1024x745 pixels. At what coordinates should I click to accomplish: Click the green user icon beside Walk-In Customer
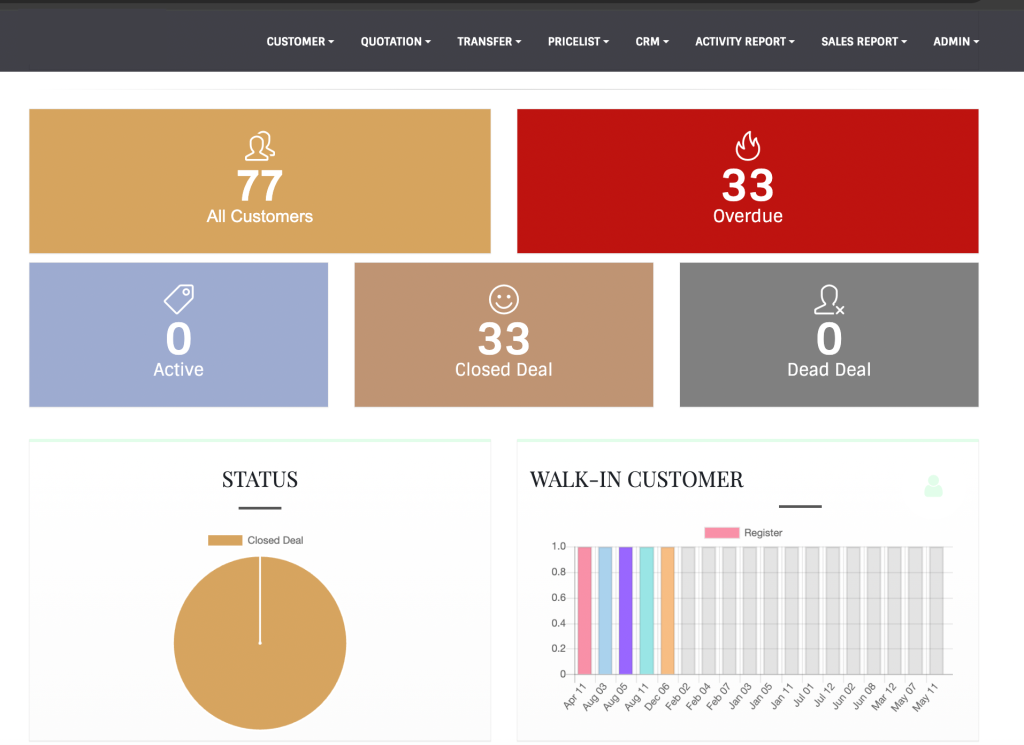(x=933, y=486)
